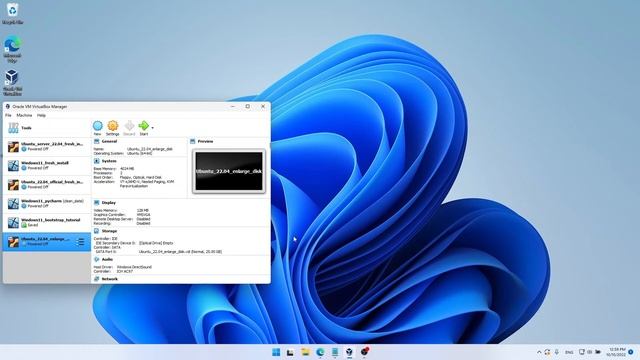
Task: Click the blue notification badge in the tray
Action: [x=631, y=352]
